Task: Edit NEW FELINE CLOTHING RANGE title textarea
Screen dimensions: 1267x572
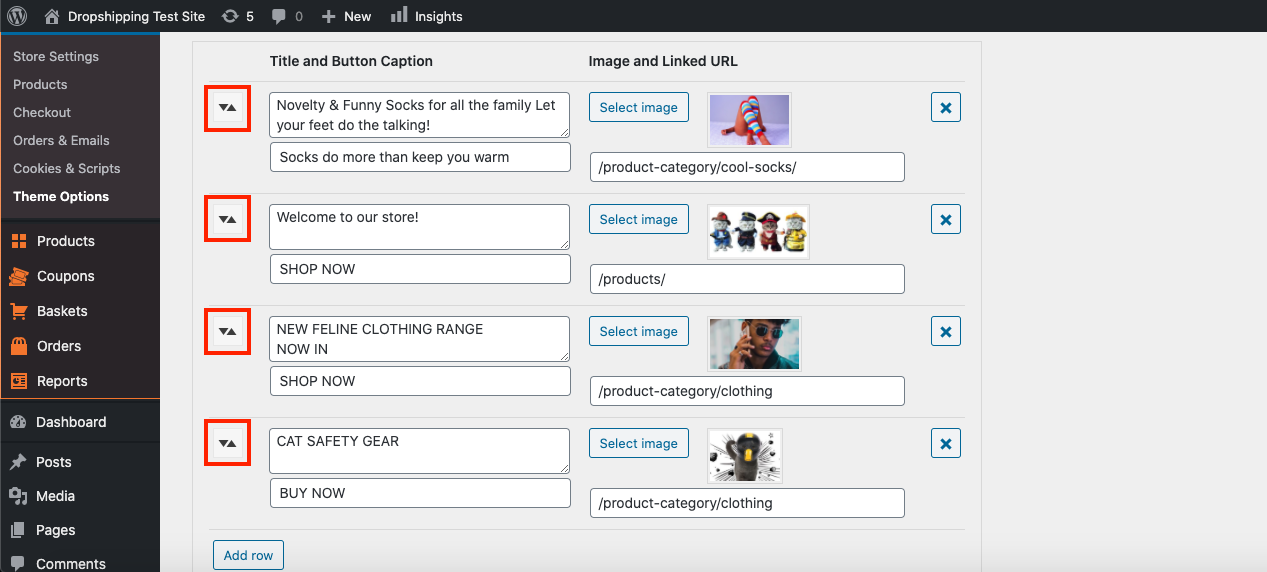Action: point(420,339)
